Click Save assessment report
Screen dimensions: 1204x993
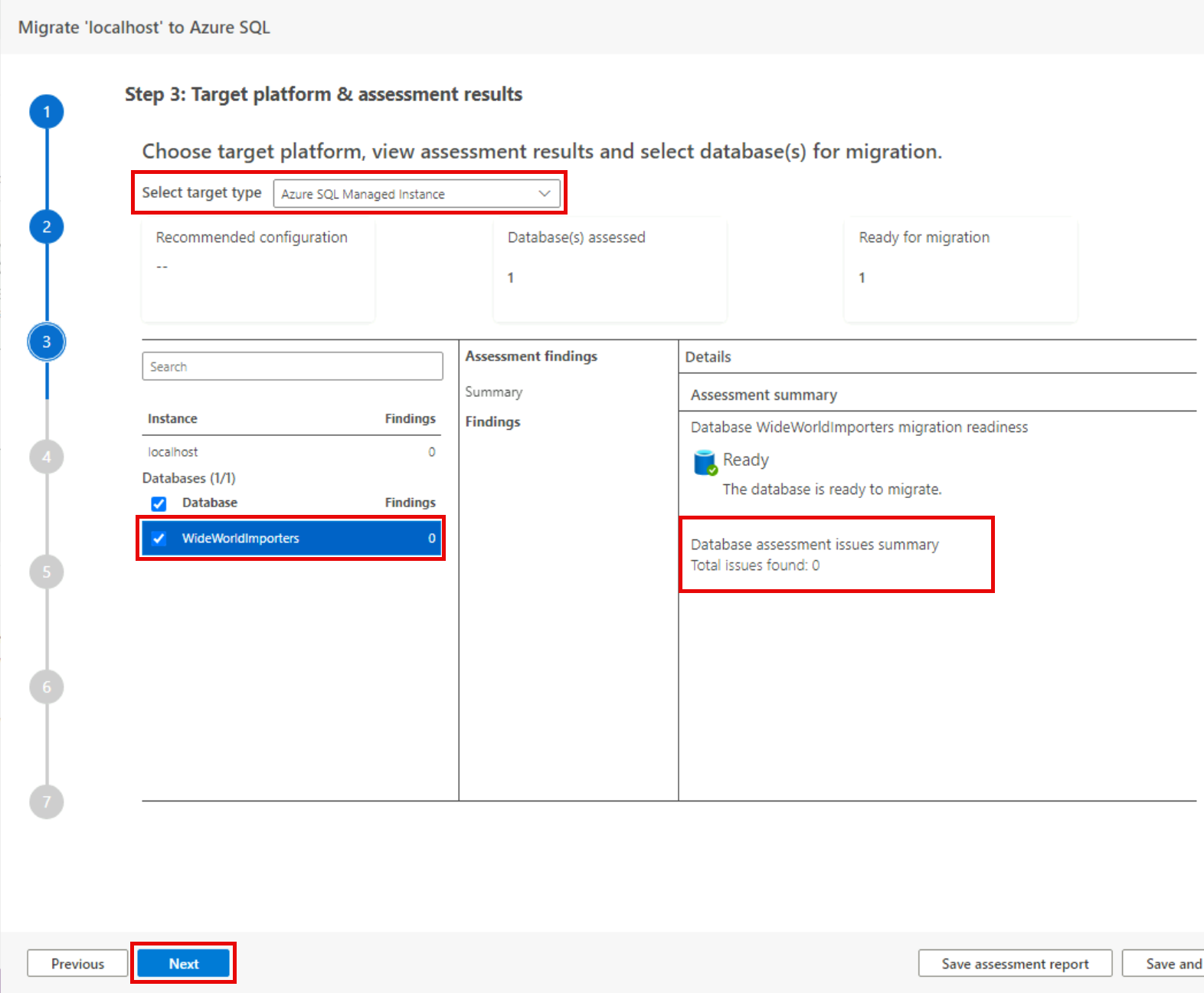click(1015, 964)
